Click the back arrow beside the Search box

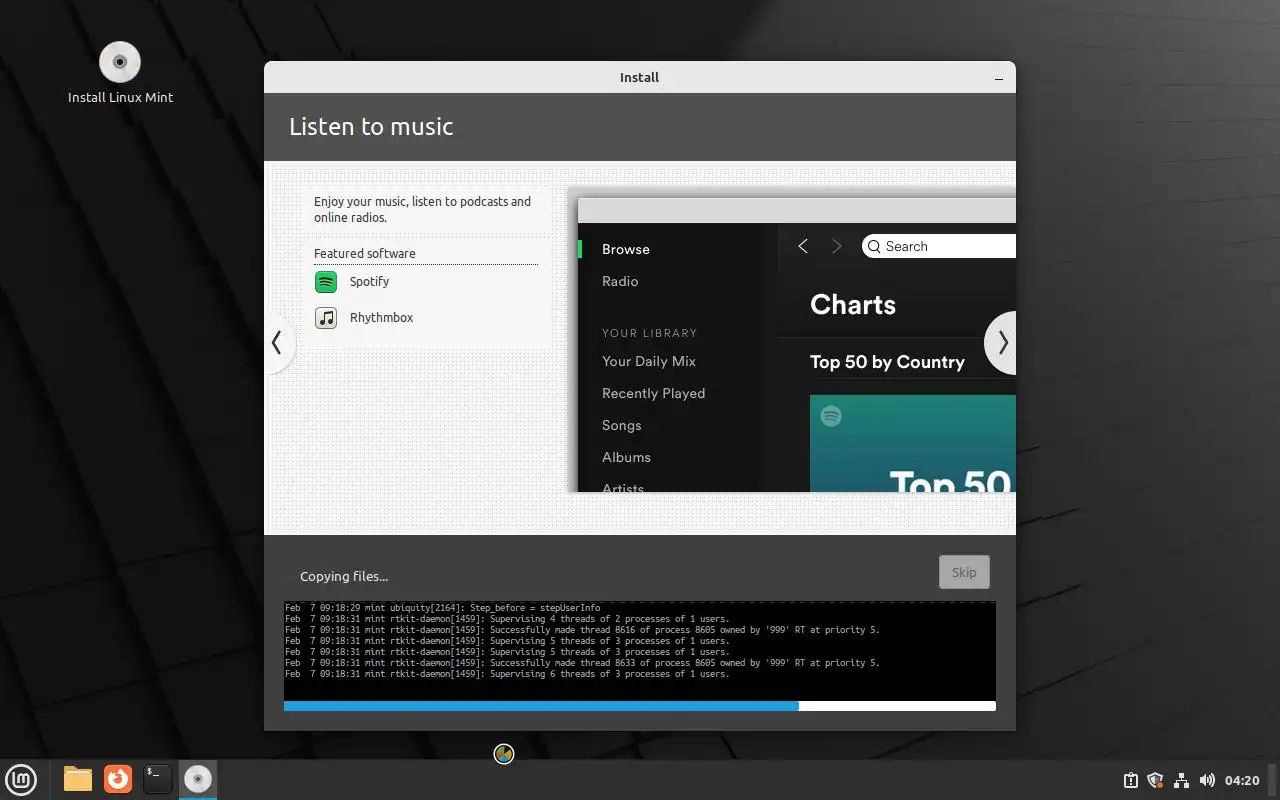click(x=803, y=246)
